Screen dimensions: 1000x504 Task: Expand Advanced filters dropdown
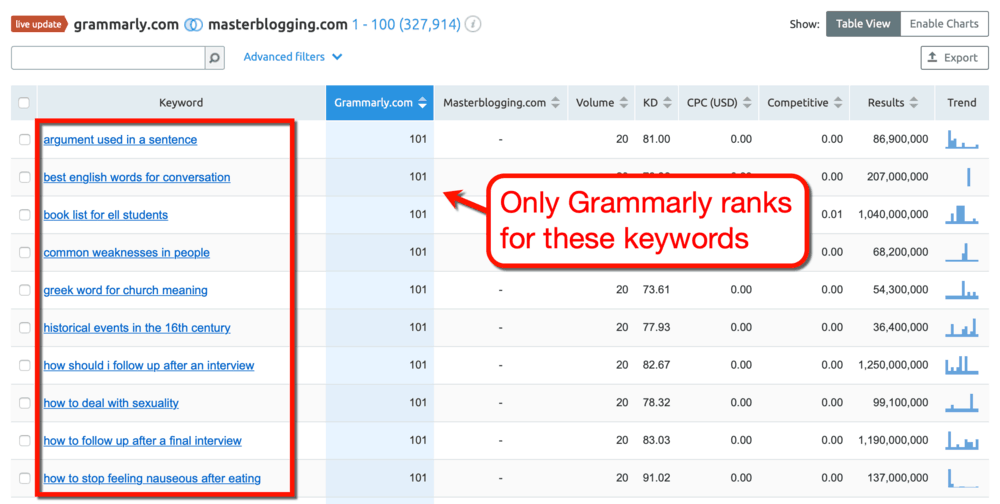coord(293,57)
